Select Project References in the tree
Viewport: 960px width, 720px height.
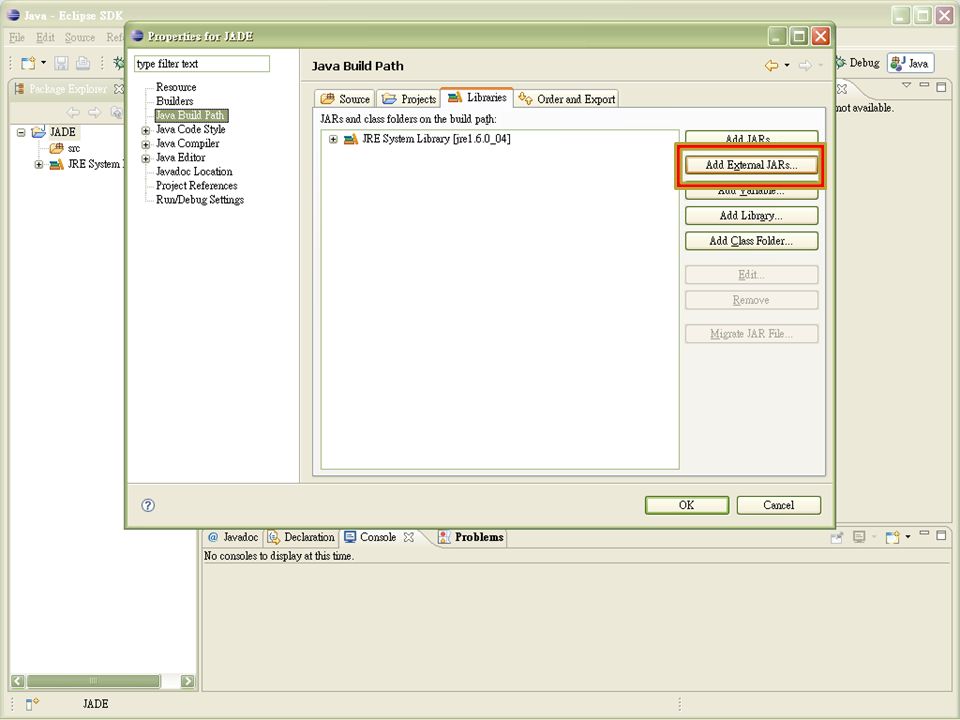pos(197,186)
